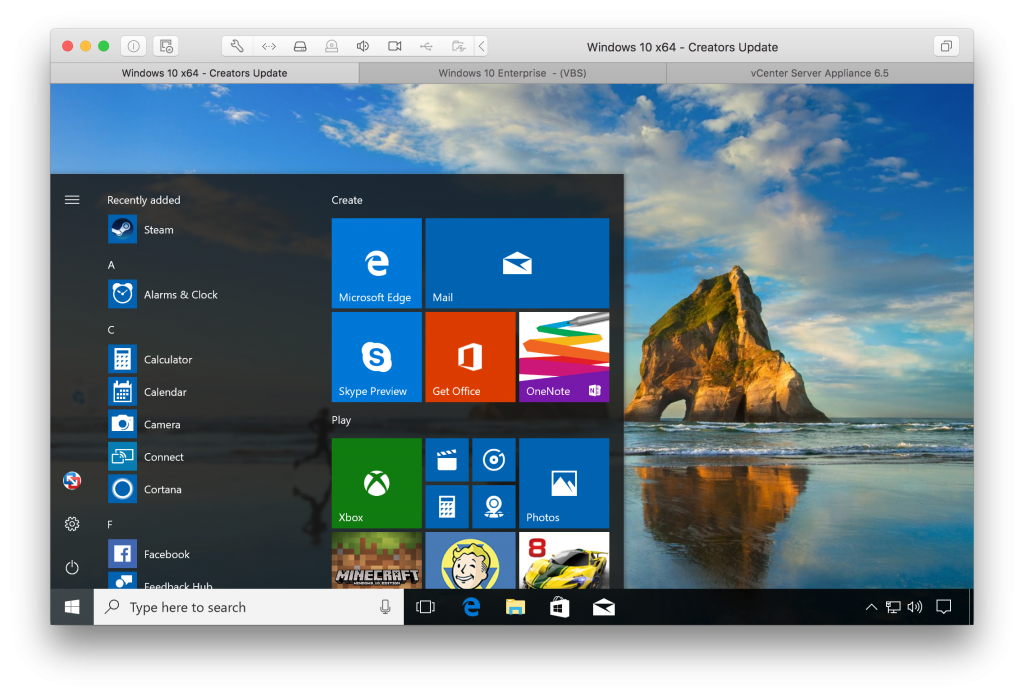Toggle the VM video camera icon

tap(393, 46)
